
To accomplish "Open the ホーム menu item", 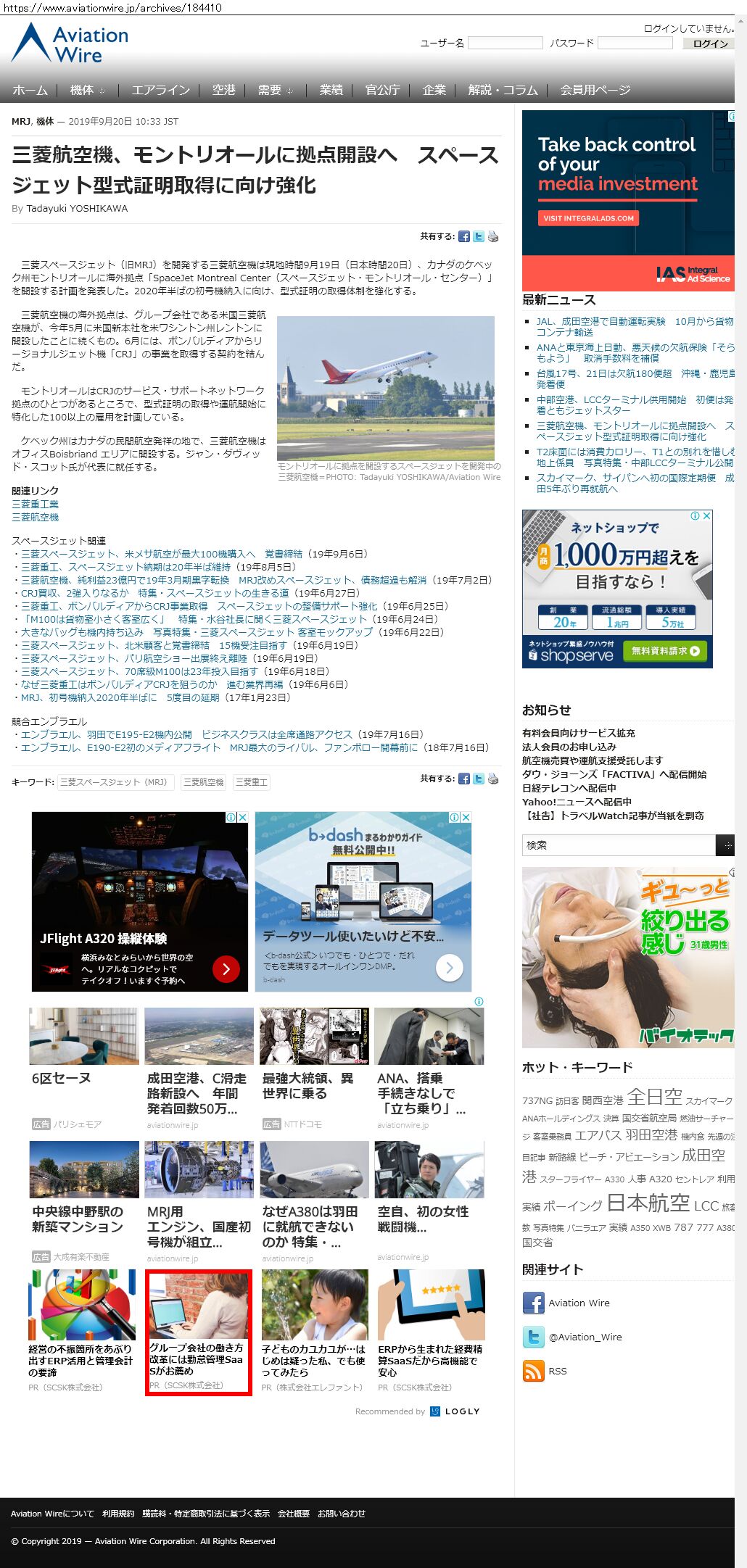I will click(30, 90).
